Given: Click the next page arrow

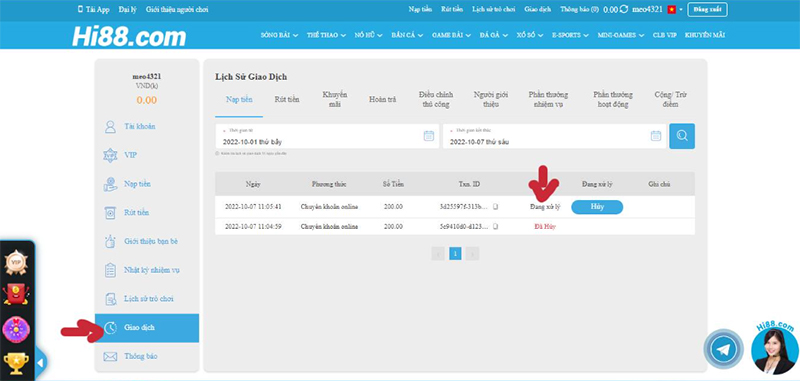Looking at the screenshot, I should (472, 253).
